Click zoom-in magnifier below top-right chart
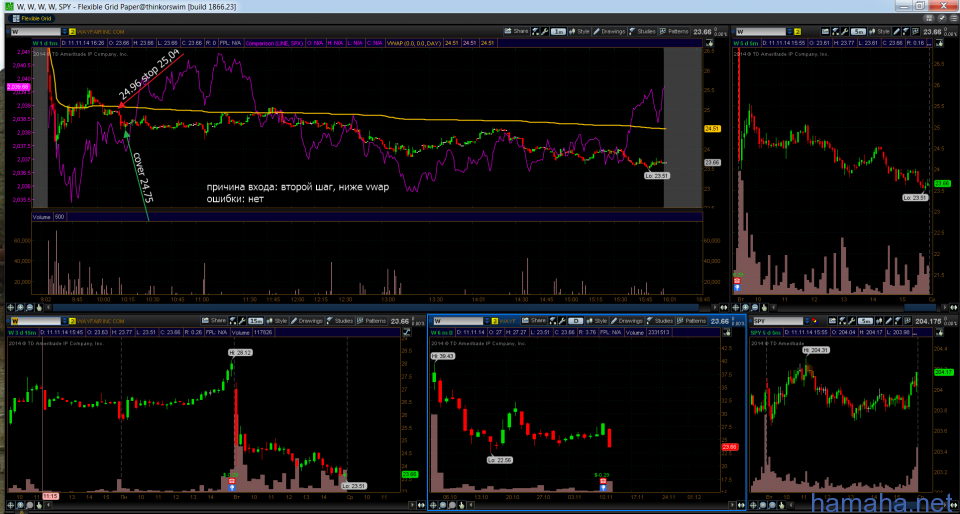 (x=745, y=307)
